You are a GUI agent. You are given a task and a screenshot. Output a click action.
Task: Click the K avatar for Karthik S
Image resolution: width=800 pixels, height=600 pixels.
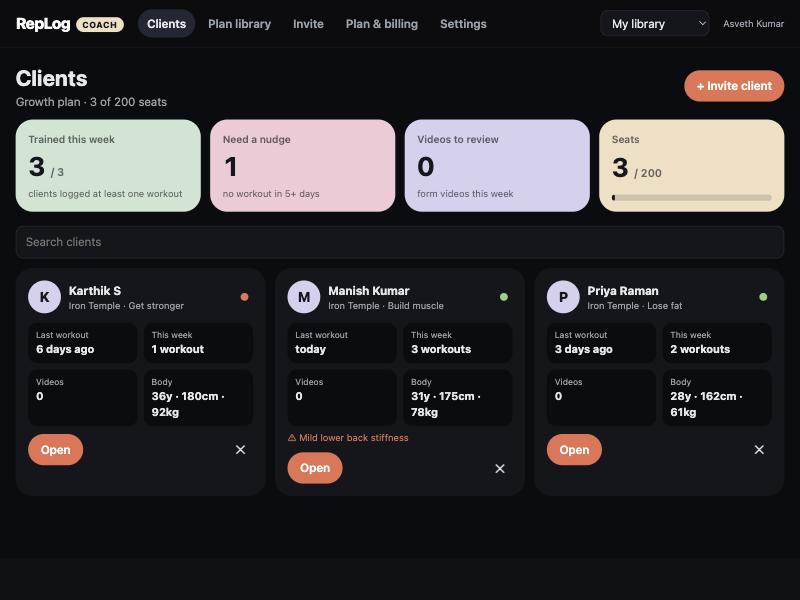coord(44,297)
